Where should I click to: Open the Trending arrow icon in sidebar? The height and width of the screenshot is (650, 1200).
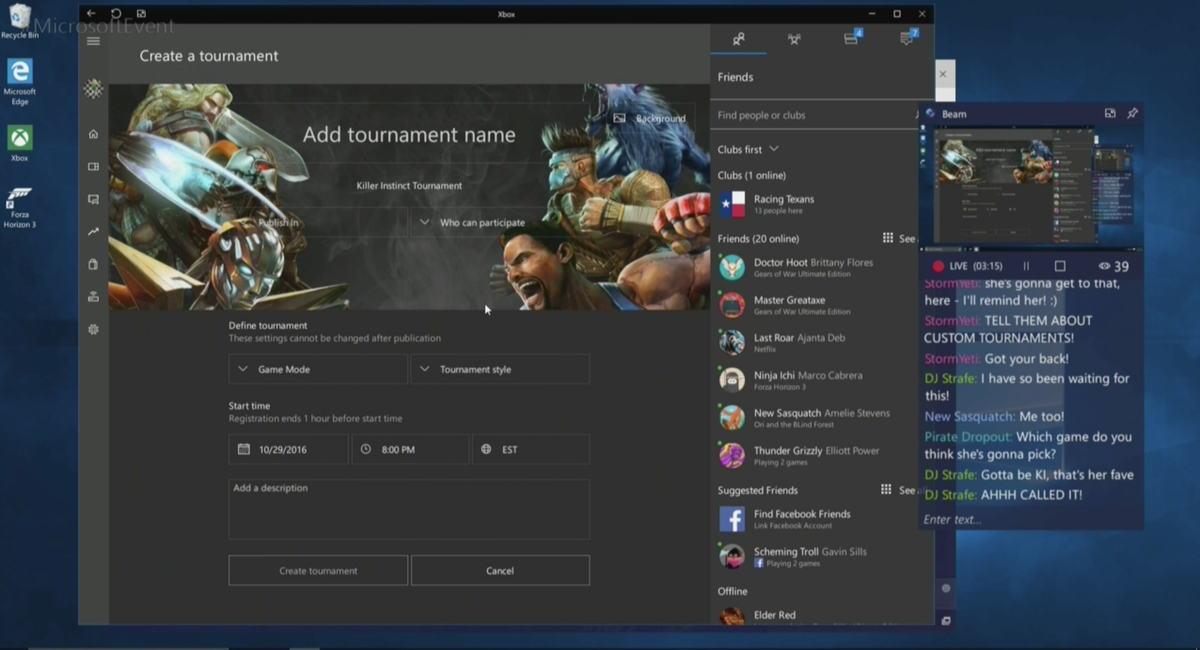pyautogui.click(x=93, y=232)
